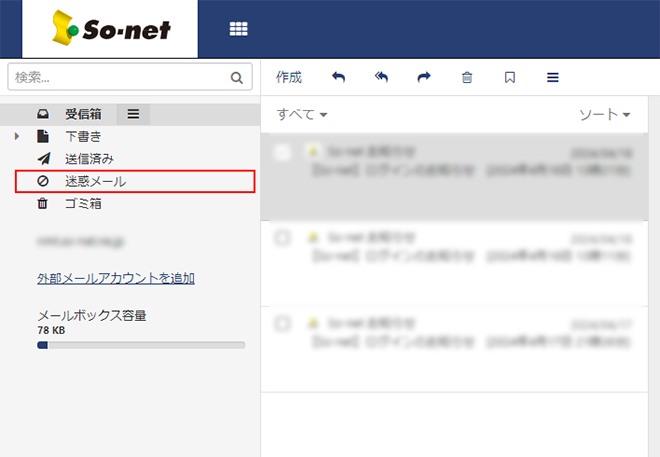Expand the 下書き folder tree arrow
Image resolution: width=660 pixels, height=457 pixels.
click(18, 136)
